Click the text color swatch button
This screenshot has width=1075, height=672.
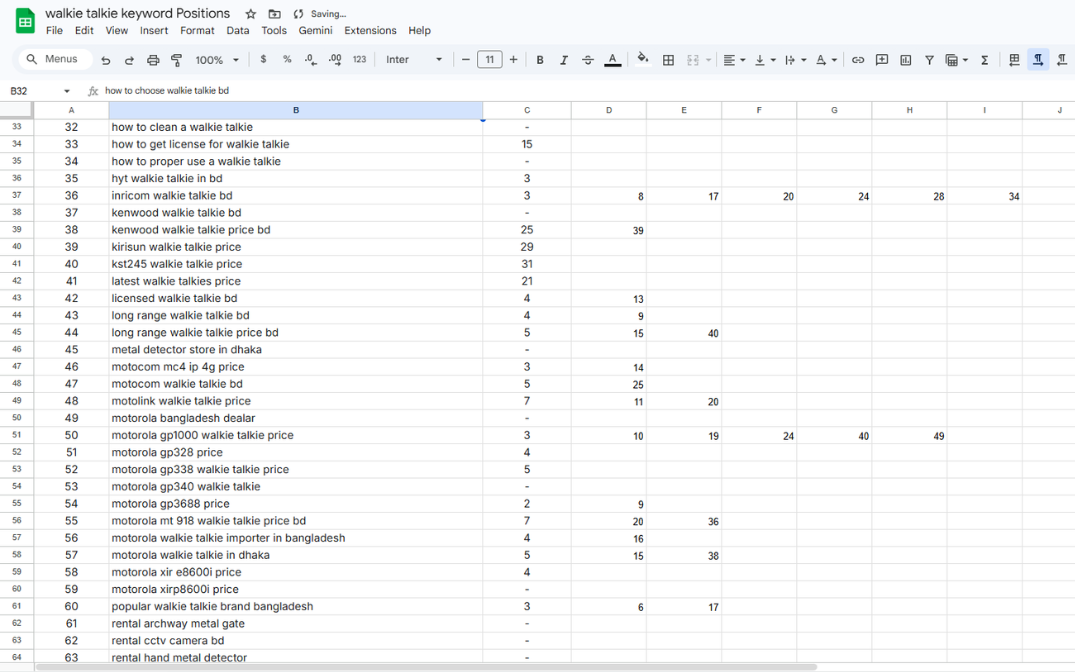point(613,60)
